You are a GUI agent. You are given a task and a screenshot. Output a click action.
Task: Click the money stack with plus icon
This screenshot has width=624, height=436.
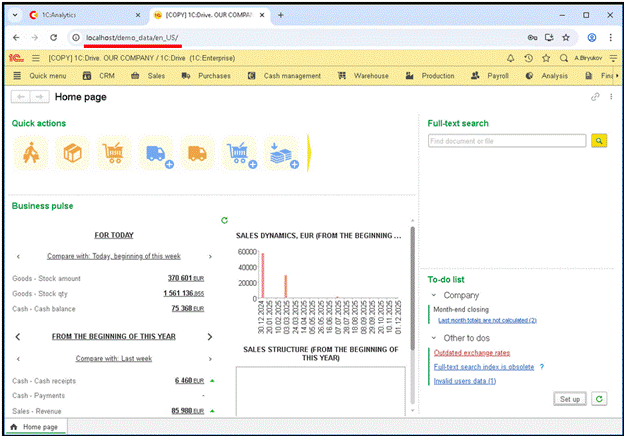(x=282, y=154)
